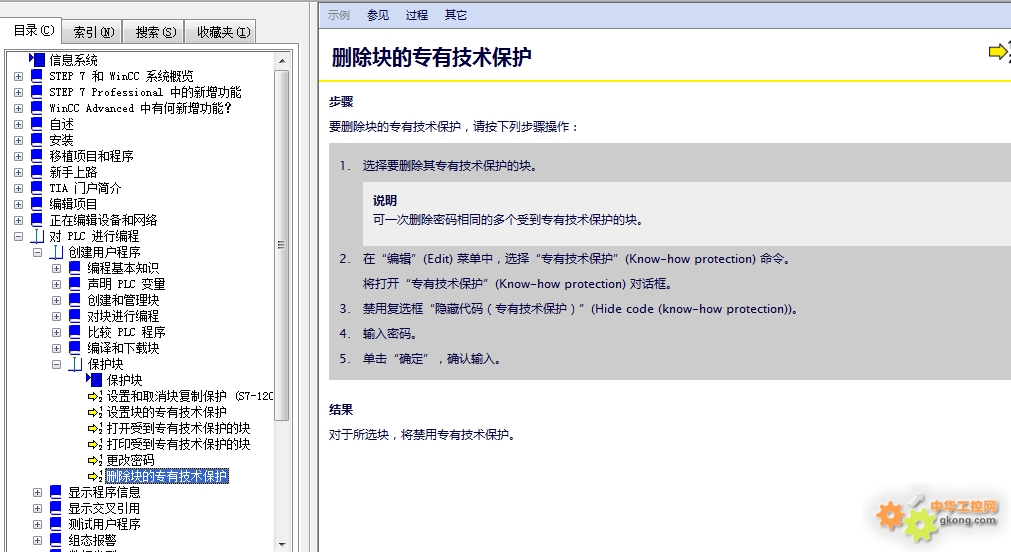Expand the STEP 7 和 WinCC 系统概览 node
Screen dimensions: 1011x552
18,76
